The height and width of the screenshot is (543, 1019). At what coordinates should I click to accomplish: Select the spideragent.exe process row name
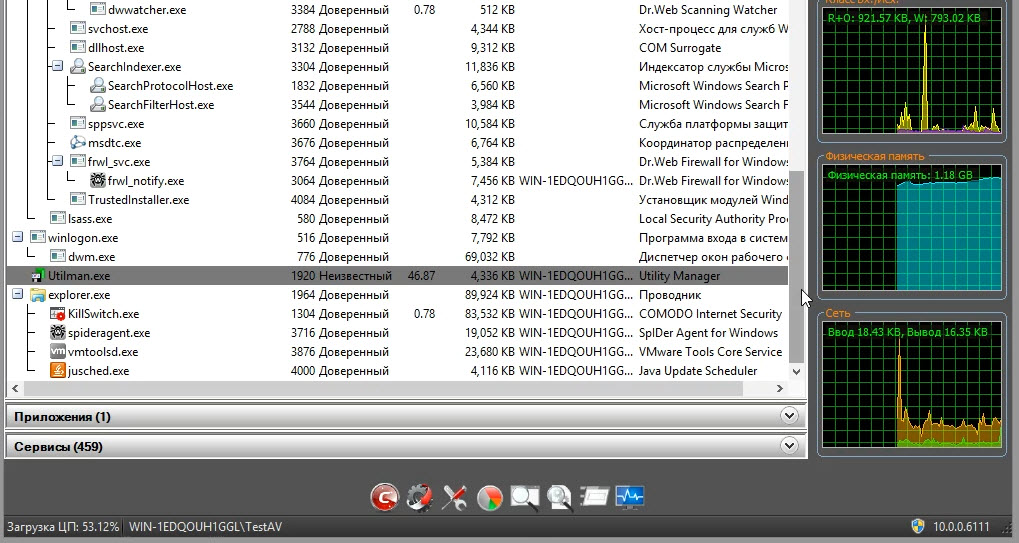pyautogui.click(x=109, y=333)
